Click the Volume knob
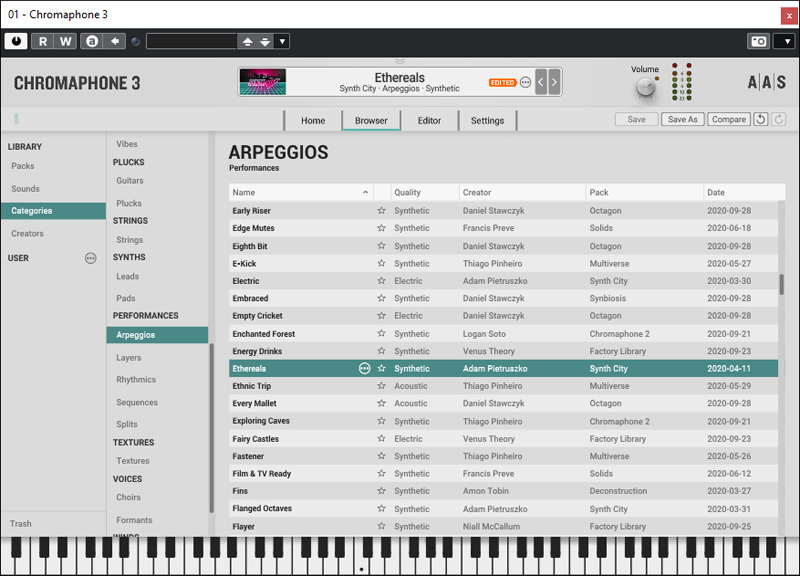The image size is (800, 576). (645, 88)
